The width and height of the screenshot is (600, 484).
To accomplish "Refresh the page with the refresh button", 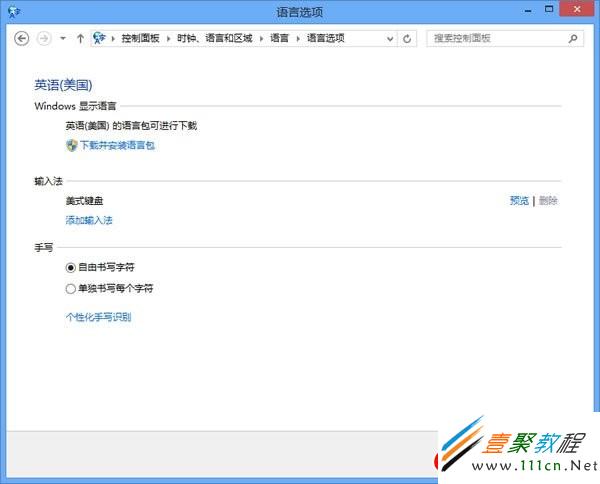I will coord(407,39).
